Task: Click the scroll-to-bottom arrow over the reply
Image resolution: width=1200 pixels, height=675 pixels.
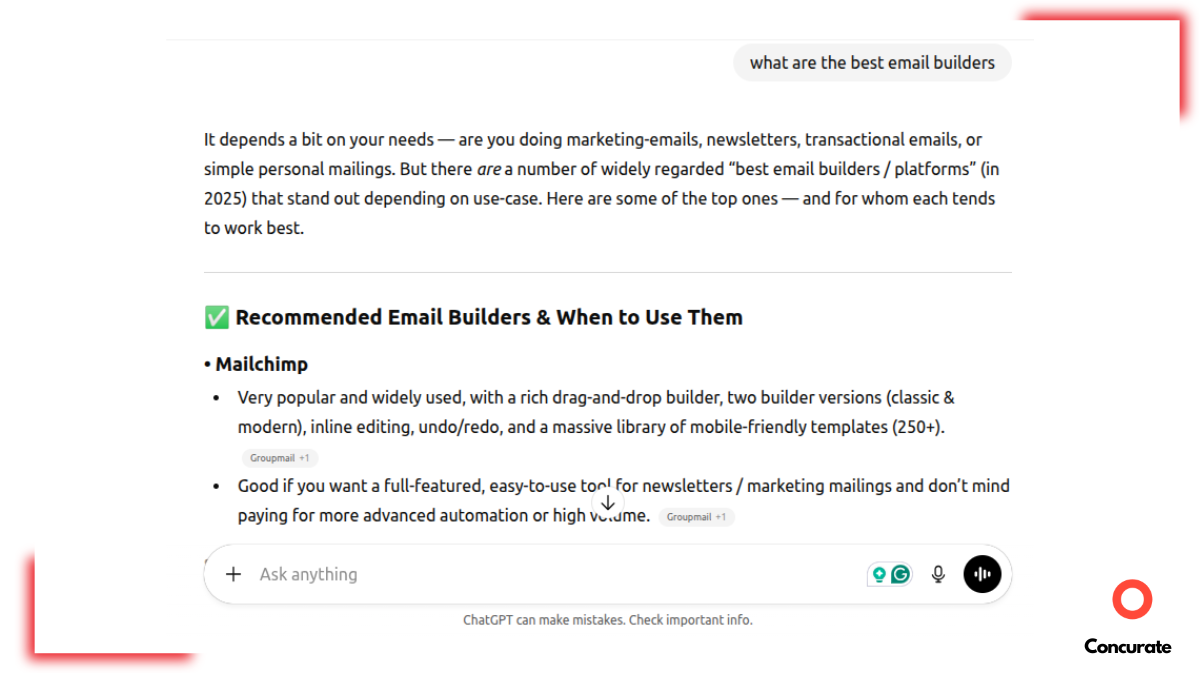Action: click(x=608, y=503)
